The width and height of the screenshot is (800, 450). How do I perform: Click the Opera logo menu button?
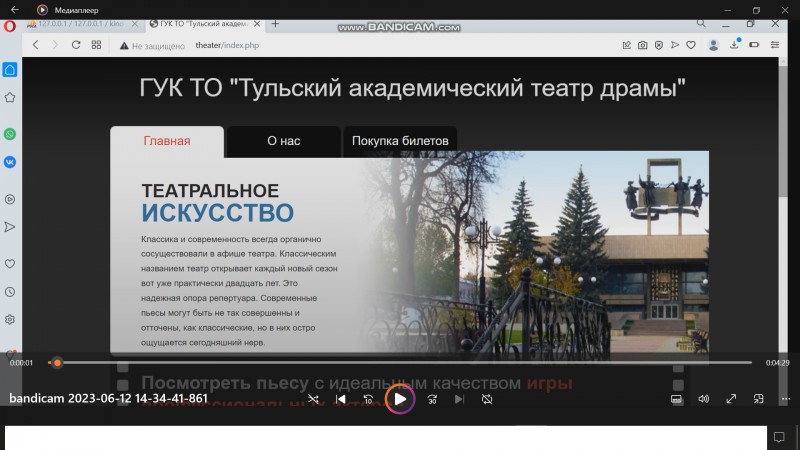coord(10,26)
